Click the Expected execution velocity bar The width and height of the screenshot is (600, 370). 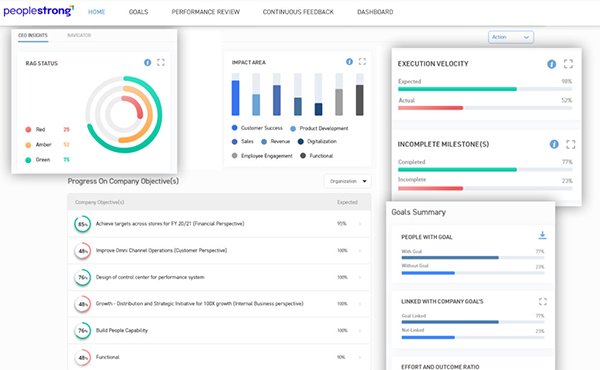click(x=485, y=89)
